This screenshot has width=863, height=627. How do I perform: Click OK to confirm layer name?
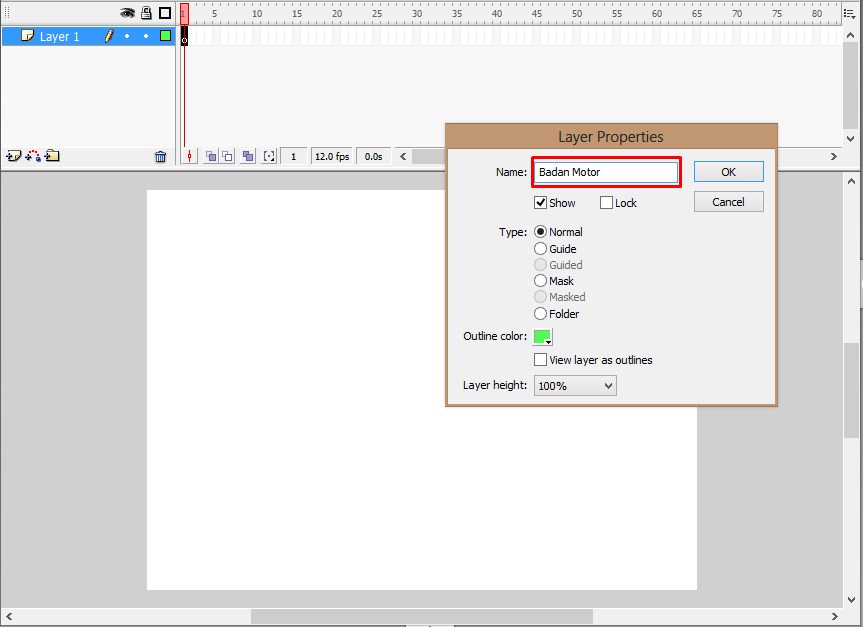[727, 171]
